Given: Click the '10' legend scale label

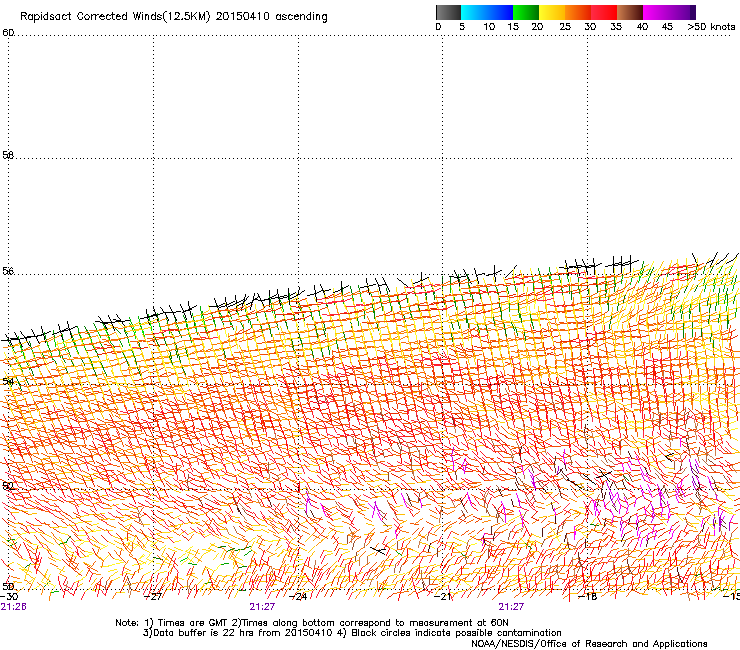Looking at the screenshot, I should tap(489, 26).
